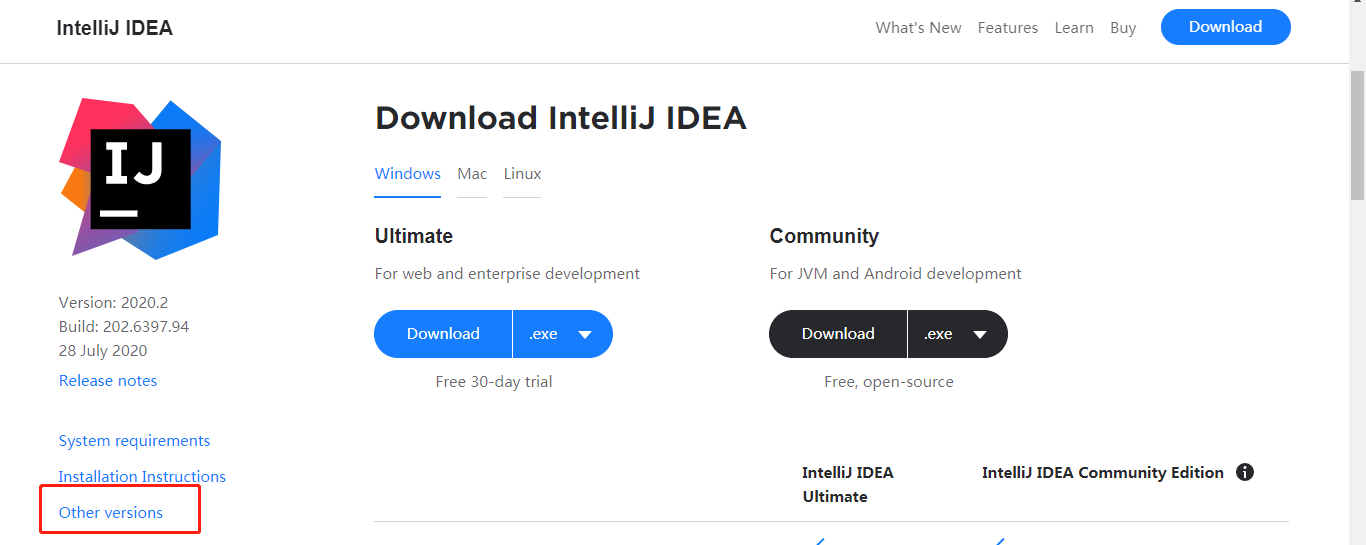This screenshot has height=545, width=1366.
Task: Open Installation Instructions link
Action: [x=142, y=477]
